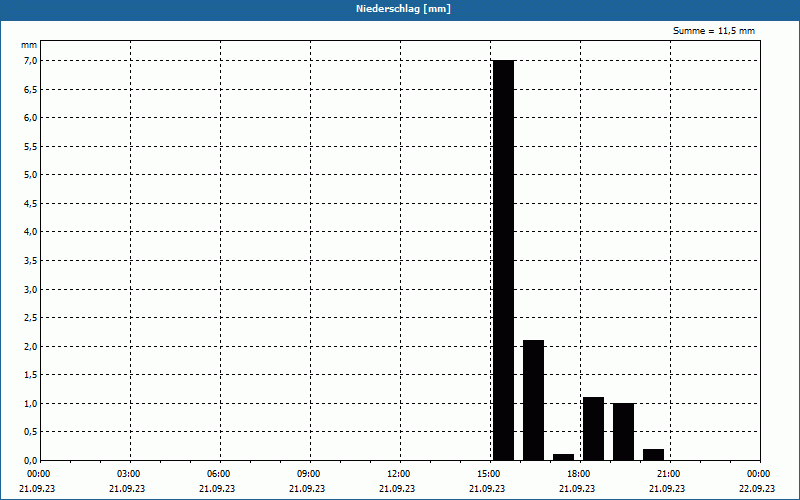Viewport: 800px width, 500px height.
Task: Click the 06:00 time axis label
Action: coord(219,474)
